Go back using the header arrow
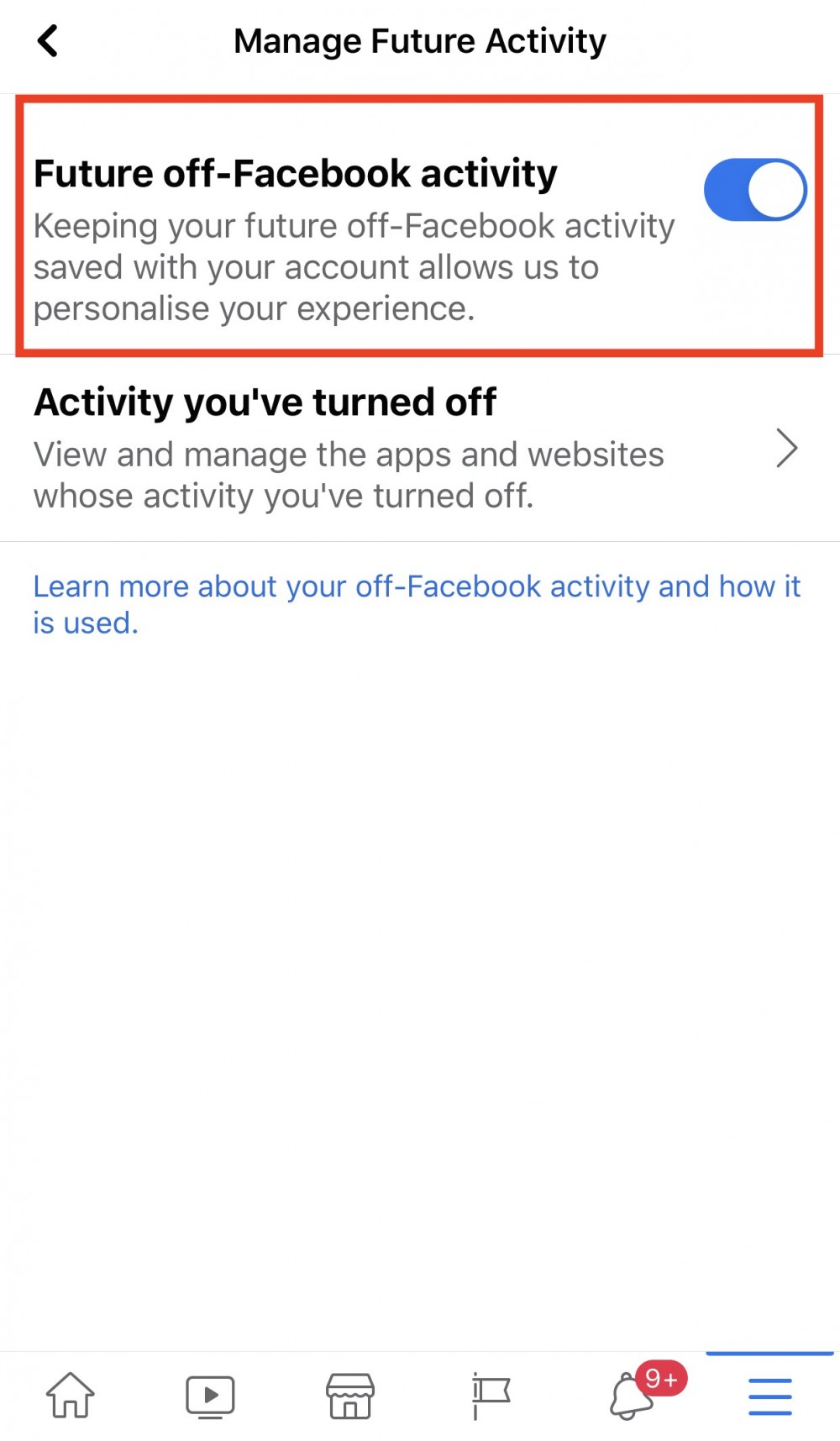840x1441 pixels. coord(48,40)
